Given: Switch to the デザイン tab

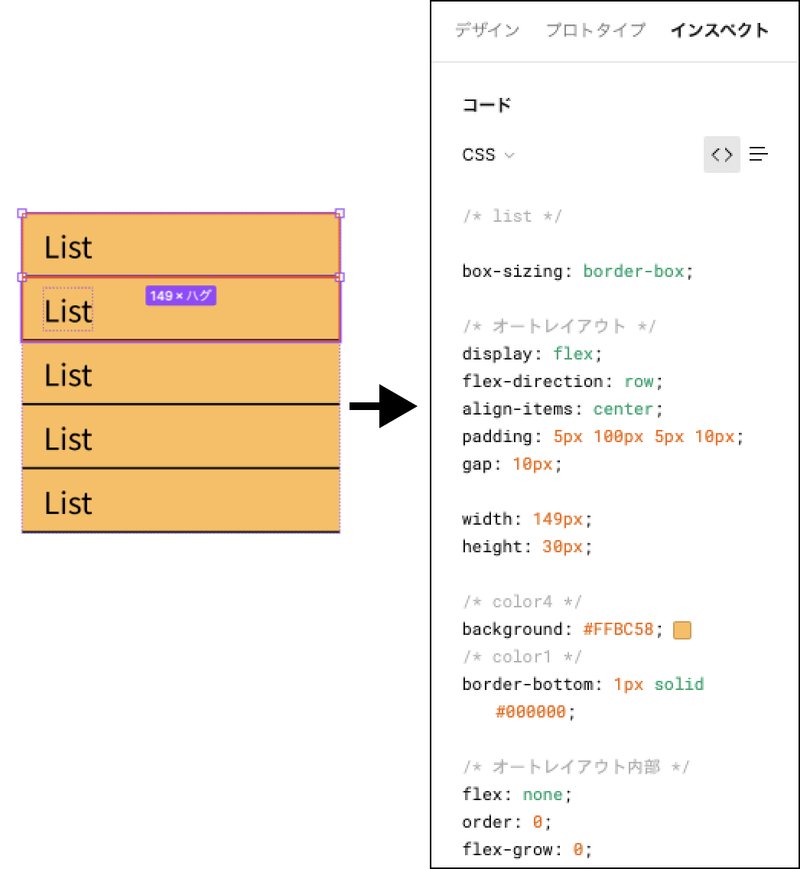Looking at the screenshot, I should tap(487, 30).
